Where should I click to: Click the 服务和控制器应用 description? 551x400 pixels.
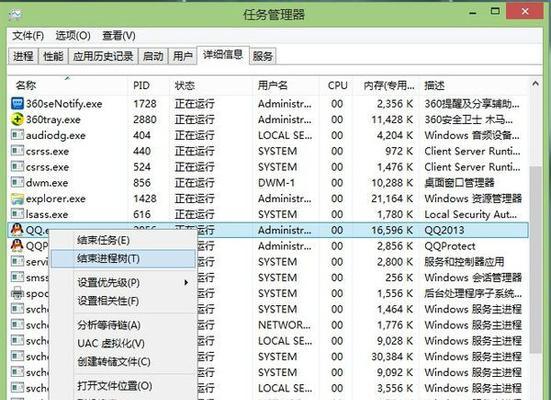pyautogui.click(x=464, y=262)
